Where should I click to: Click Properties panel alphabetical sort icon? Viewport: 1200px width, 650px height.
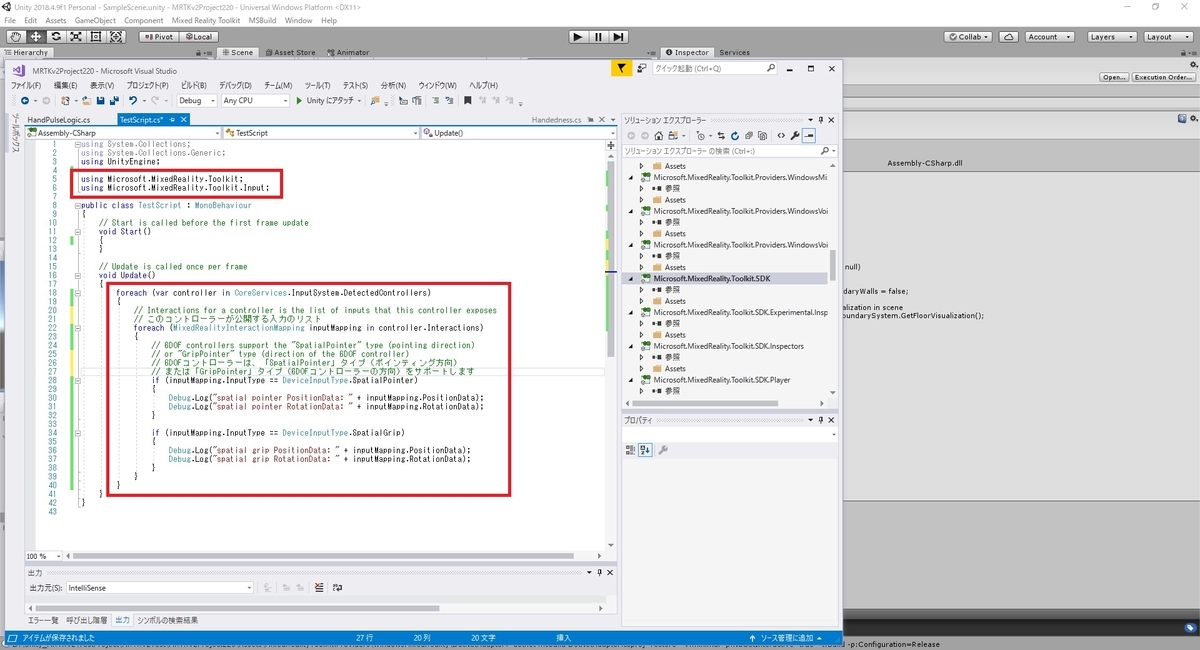click(645, 450)
